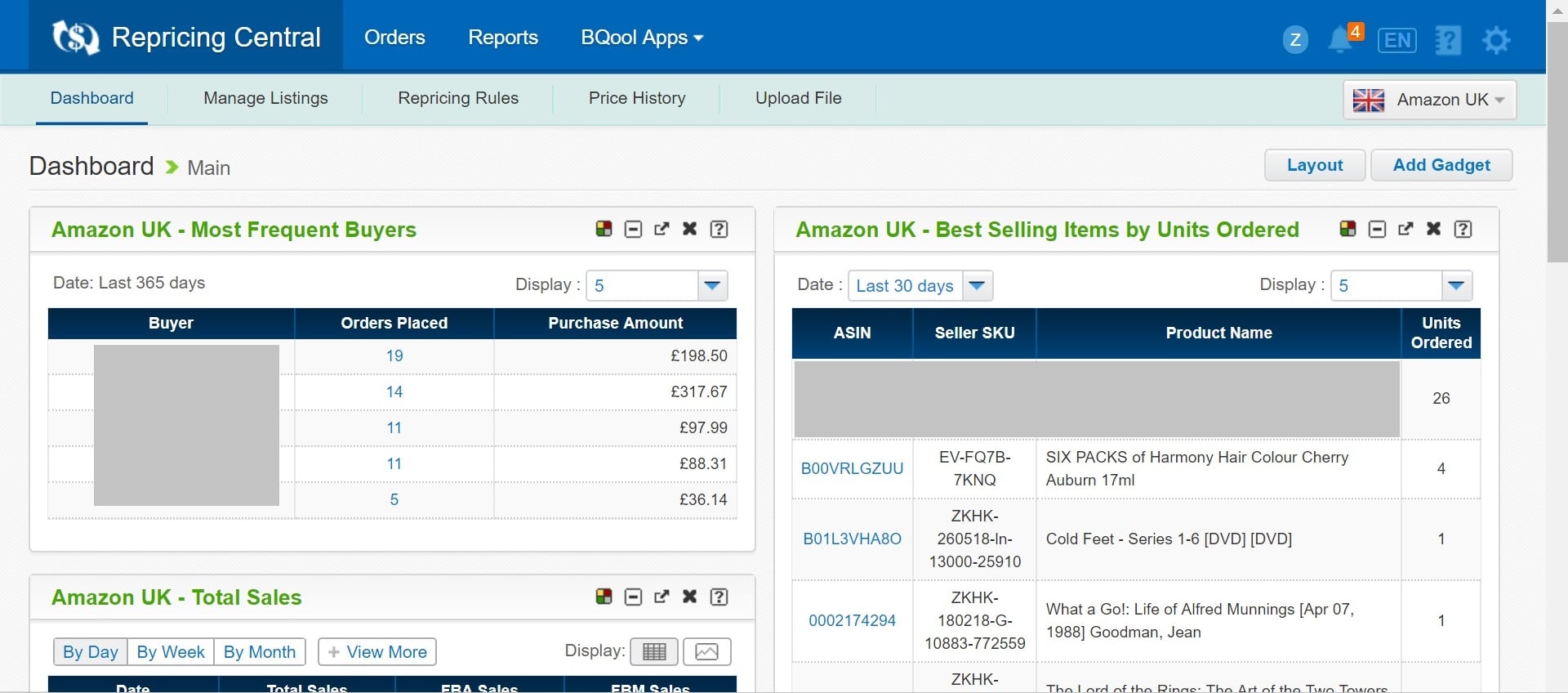Click the EV-FQ7B-7KNQ seller SKU cell
Image resolution: width=1568 pixels, height=693 pixels.
click(974, 468)
